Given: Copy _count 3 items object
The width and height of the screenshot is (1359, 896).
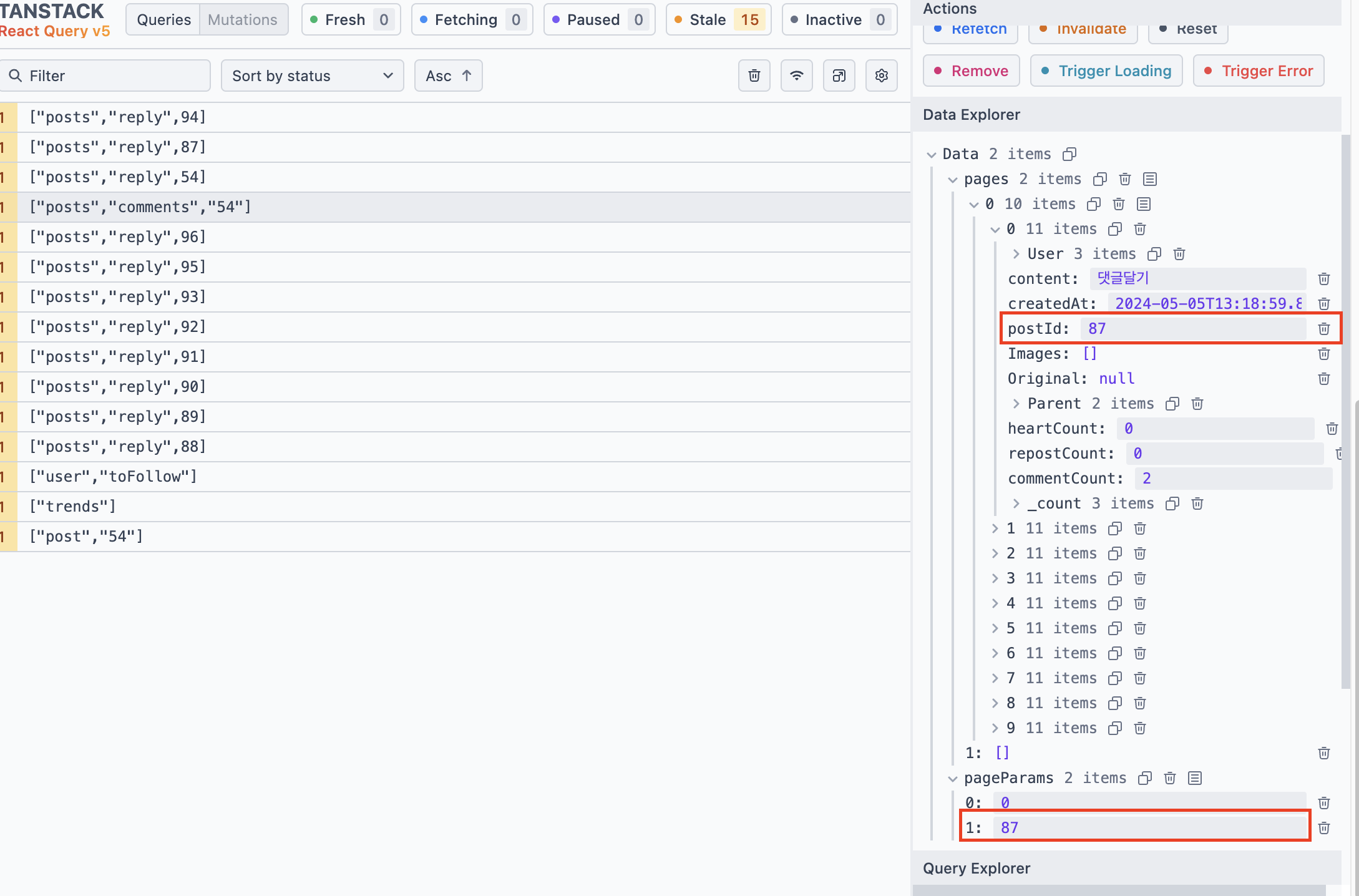Looking at the screenshot, I should (1172, 504).
